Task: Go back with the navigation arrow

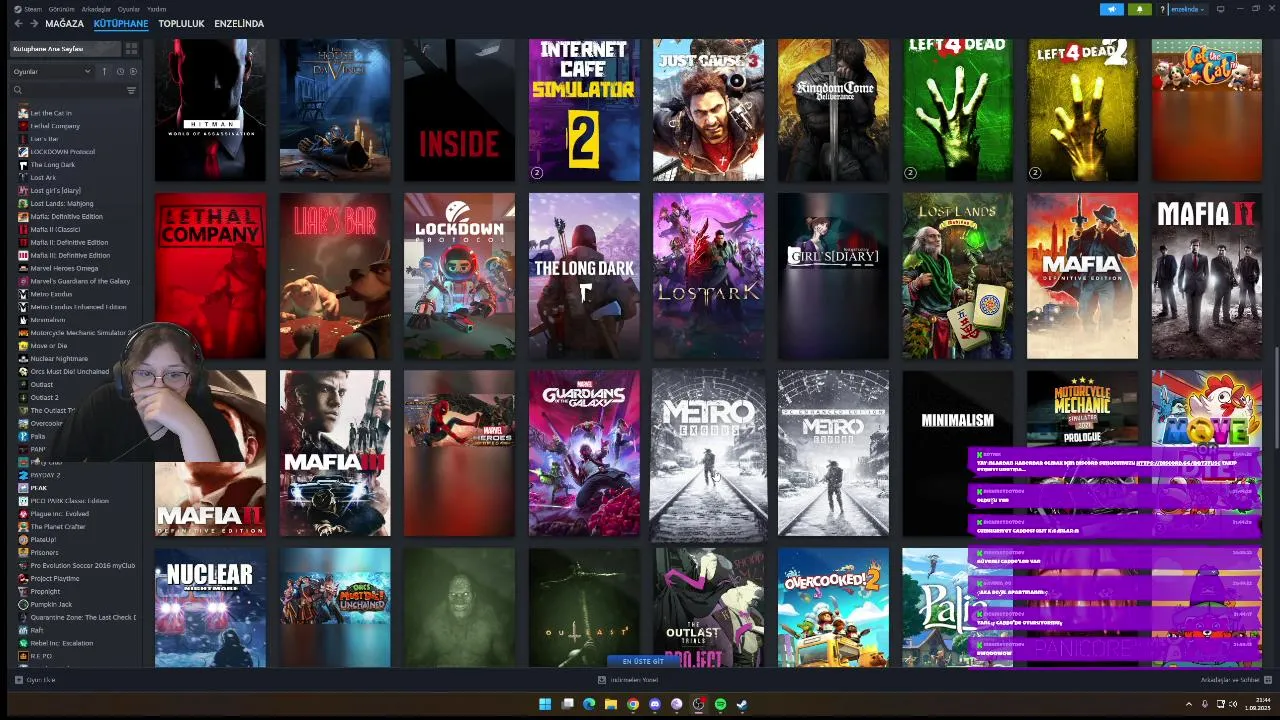Action: 17,23
